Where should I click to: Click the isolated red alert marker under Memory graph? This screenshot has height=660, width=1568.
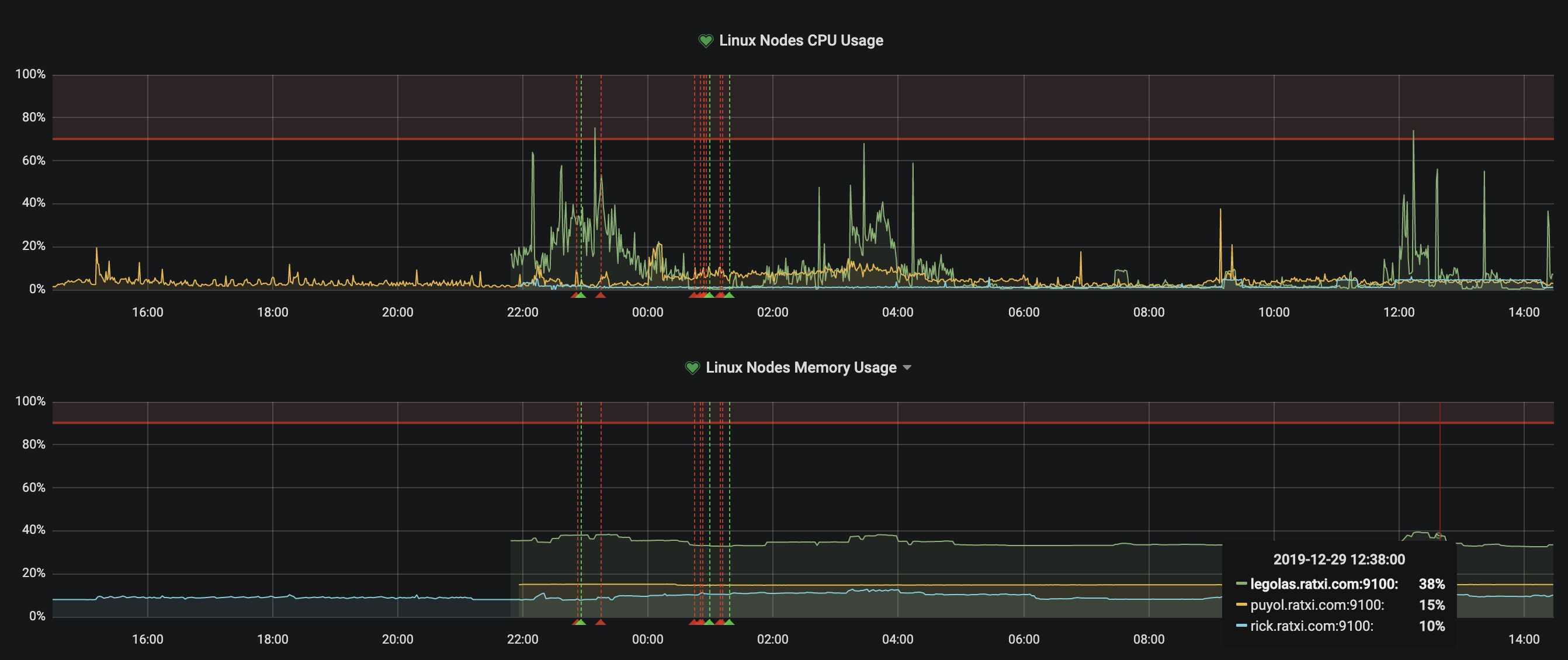click(600, 622)
